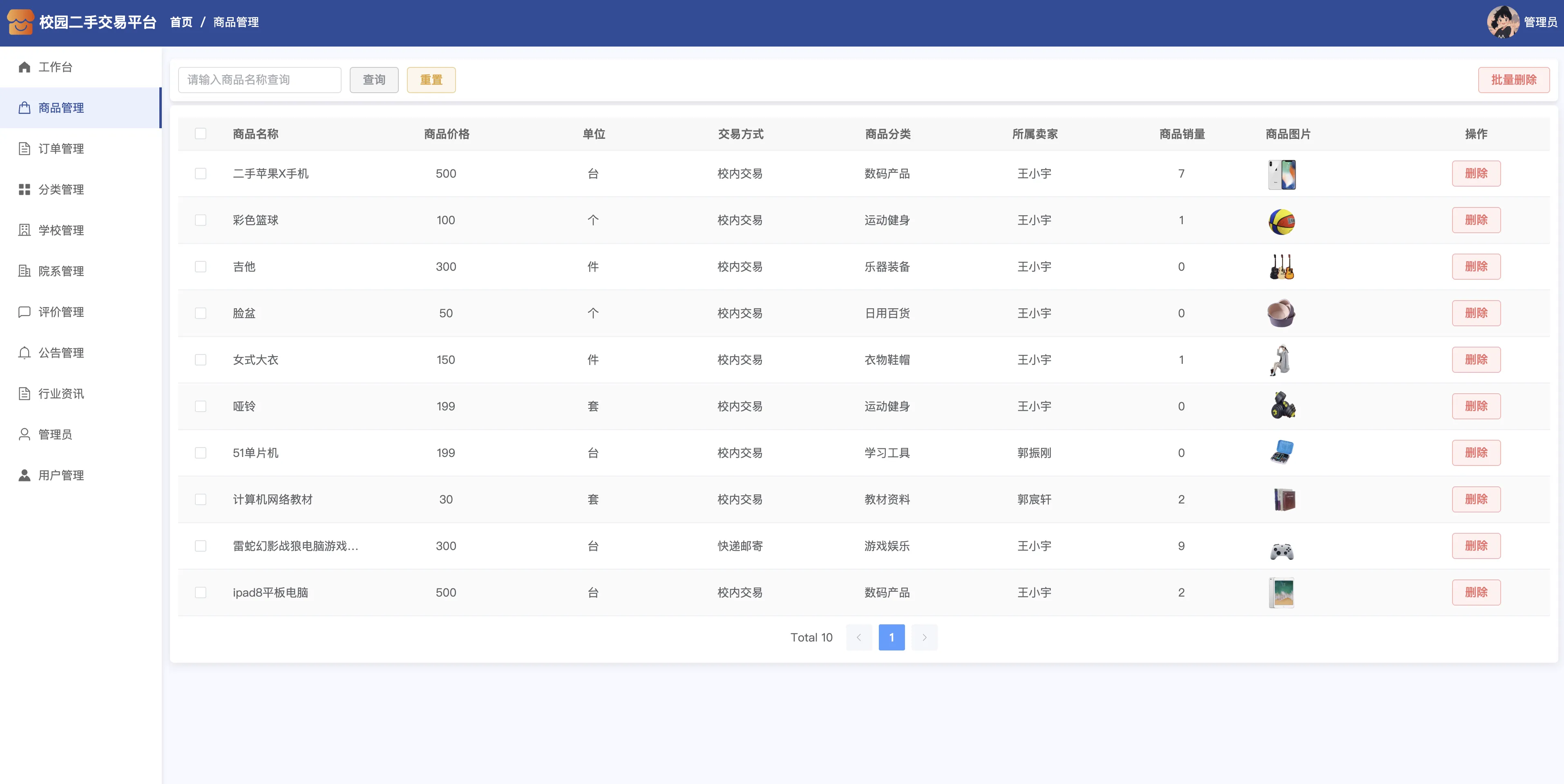Click the 用户管理 person icon

click(24, 475)
